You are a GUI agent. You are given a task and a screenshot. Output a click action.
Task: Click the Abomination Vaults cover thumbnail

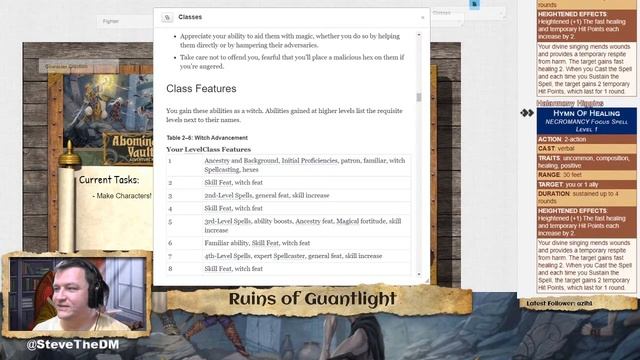click(108, 119)
